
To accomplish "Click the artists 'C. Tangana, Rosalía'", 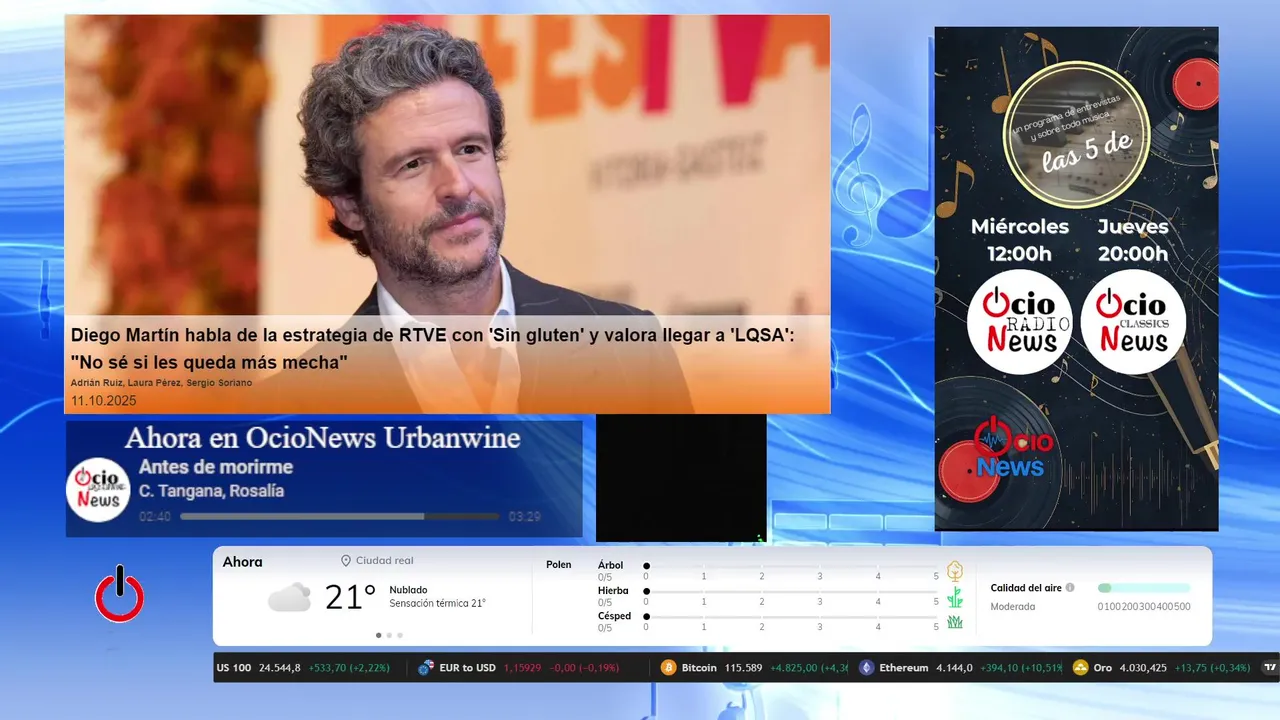I will [x=211, y=491].
